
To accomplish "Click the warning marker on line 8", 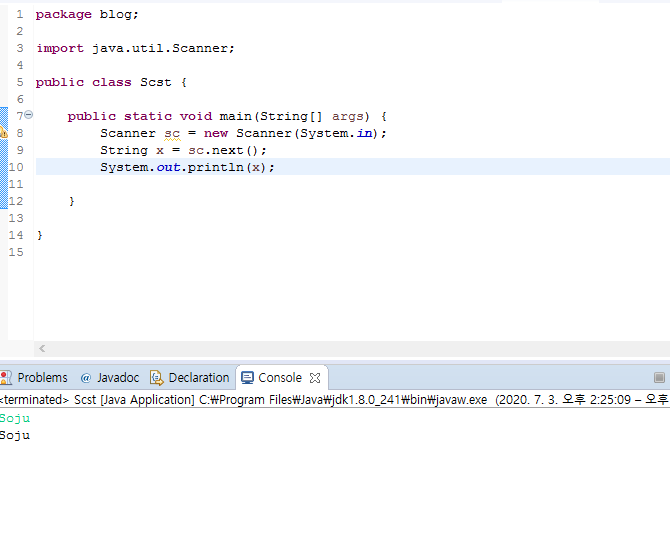I will click(3, 133).
